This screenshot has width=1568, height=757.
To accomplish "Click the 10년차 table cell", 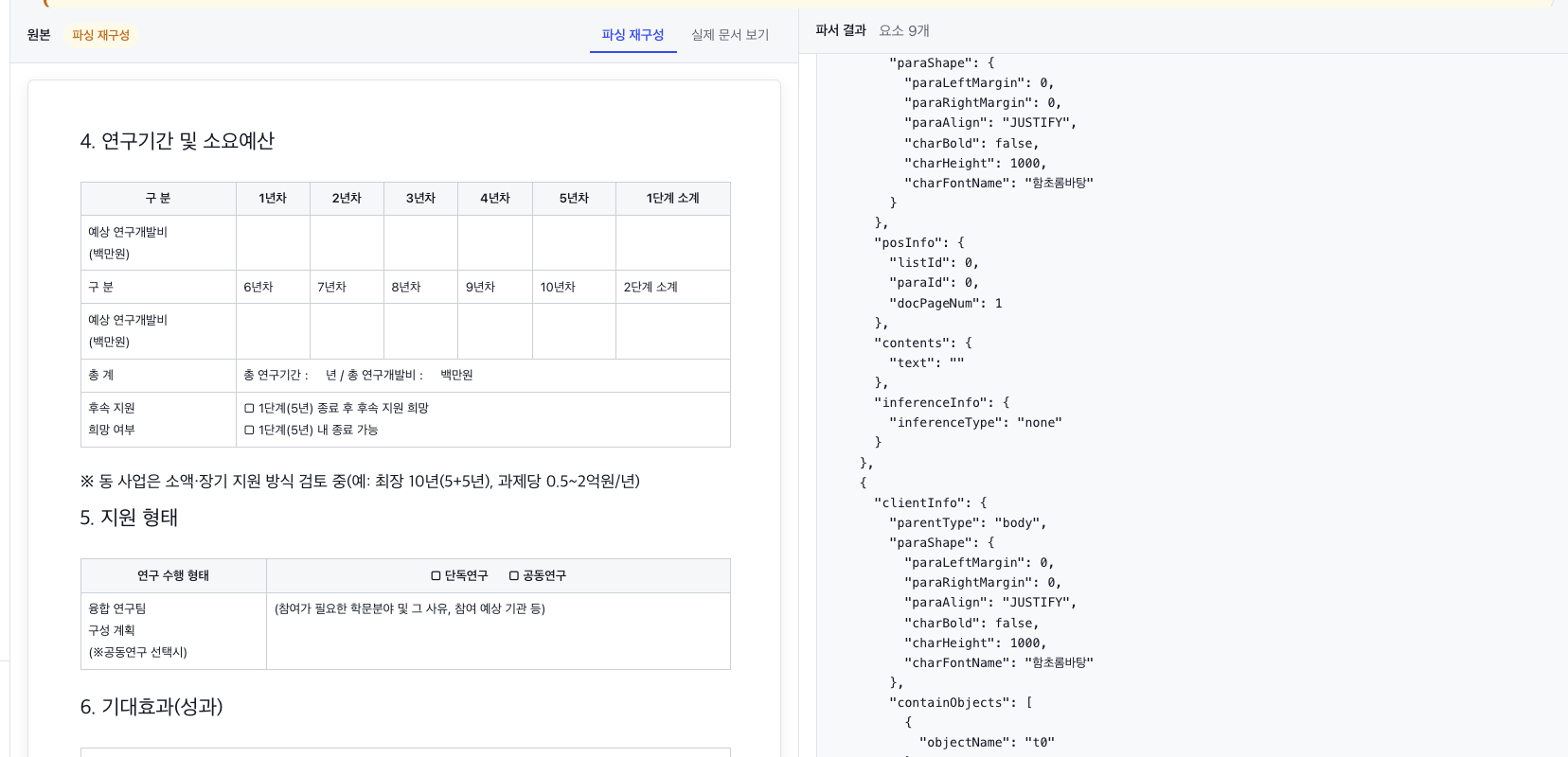I will pyautogui.click(x=574, y=287).
